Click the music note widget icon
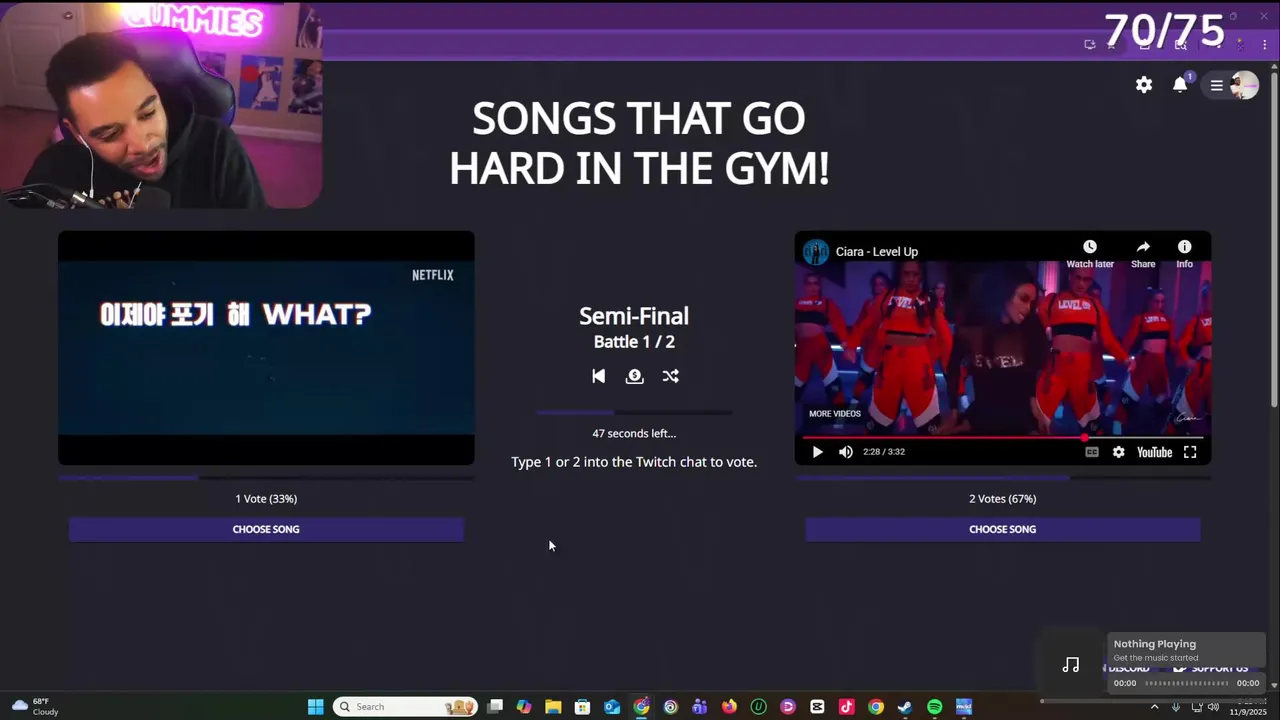 1071,665
